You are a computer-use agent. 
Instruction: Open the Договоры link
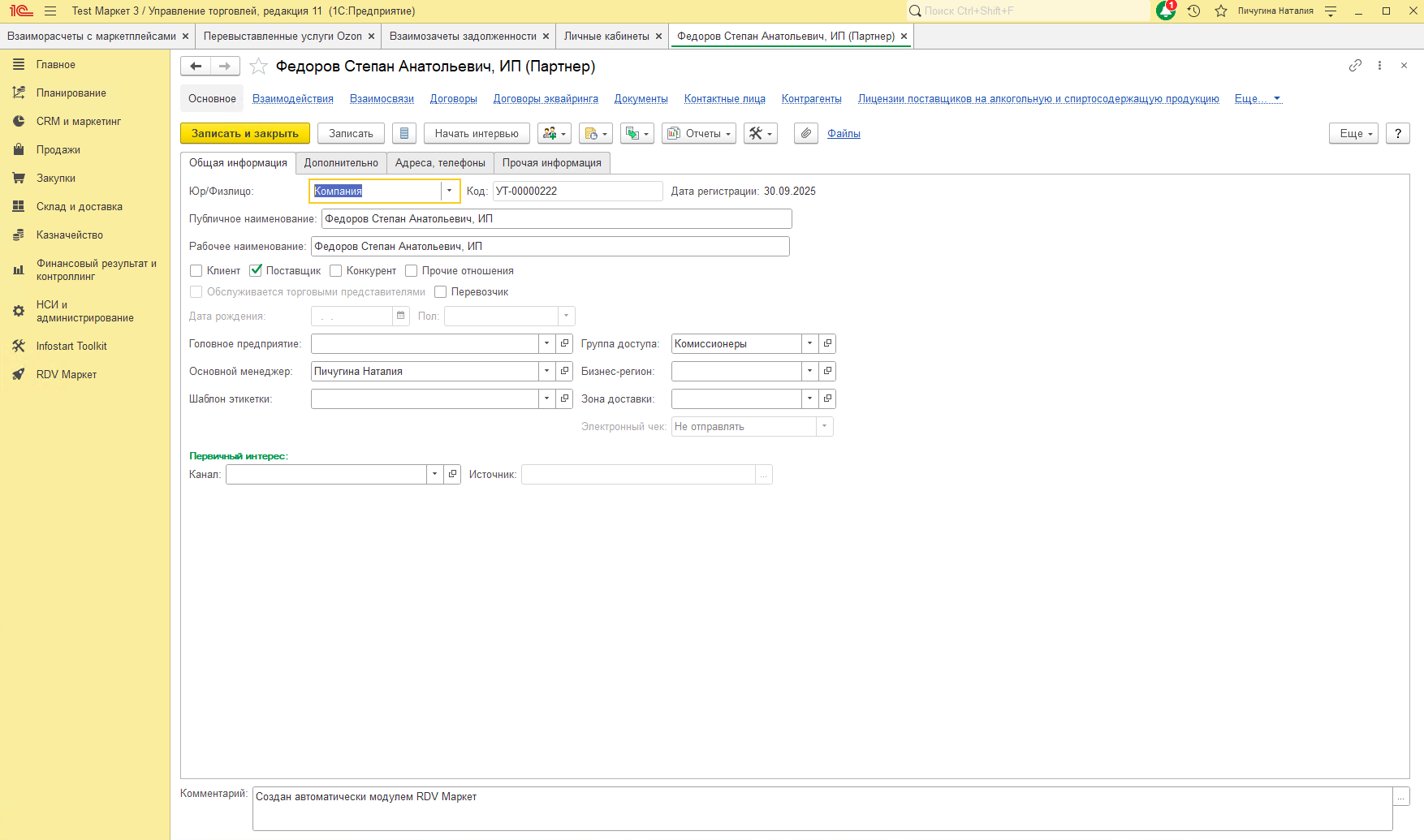[453, 99]
